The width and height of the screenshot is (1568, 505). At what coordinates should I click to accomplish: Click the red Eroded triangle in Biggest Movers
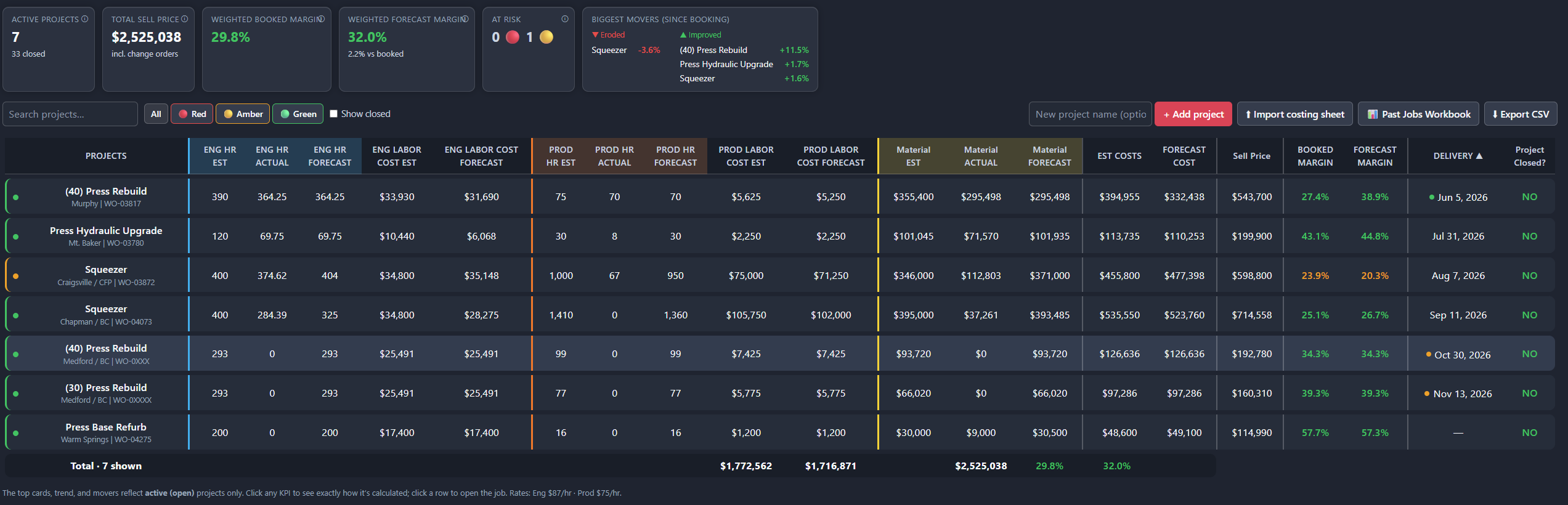click(x=595, y=34)
